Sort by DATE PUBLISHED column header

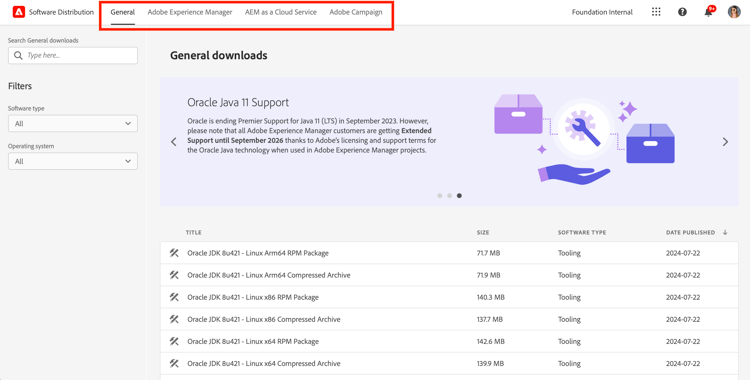pyautogui.click(x=690, y=233)
